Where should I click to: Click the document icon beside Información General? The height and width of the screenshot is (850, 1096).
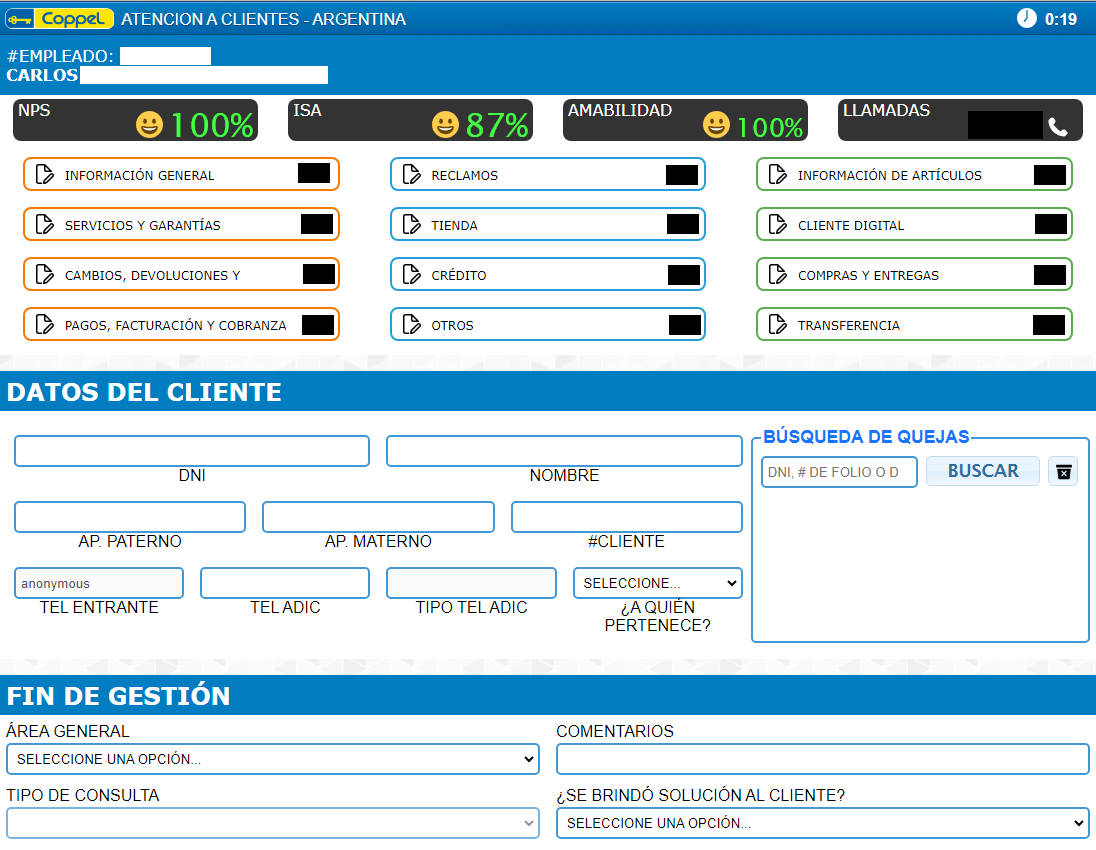coord(45,174)
